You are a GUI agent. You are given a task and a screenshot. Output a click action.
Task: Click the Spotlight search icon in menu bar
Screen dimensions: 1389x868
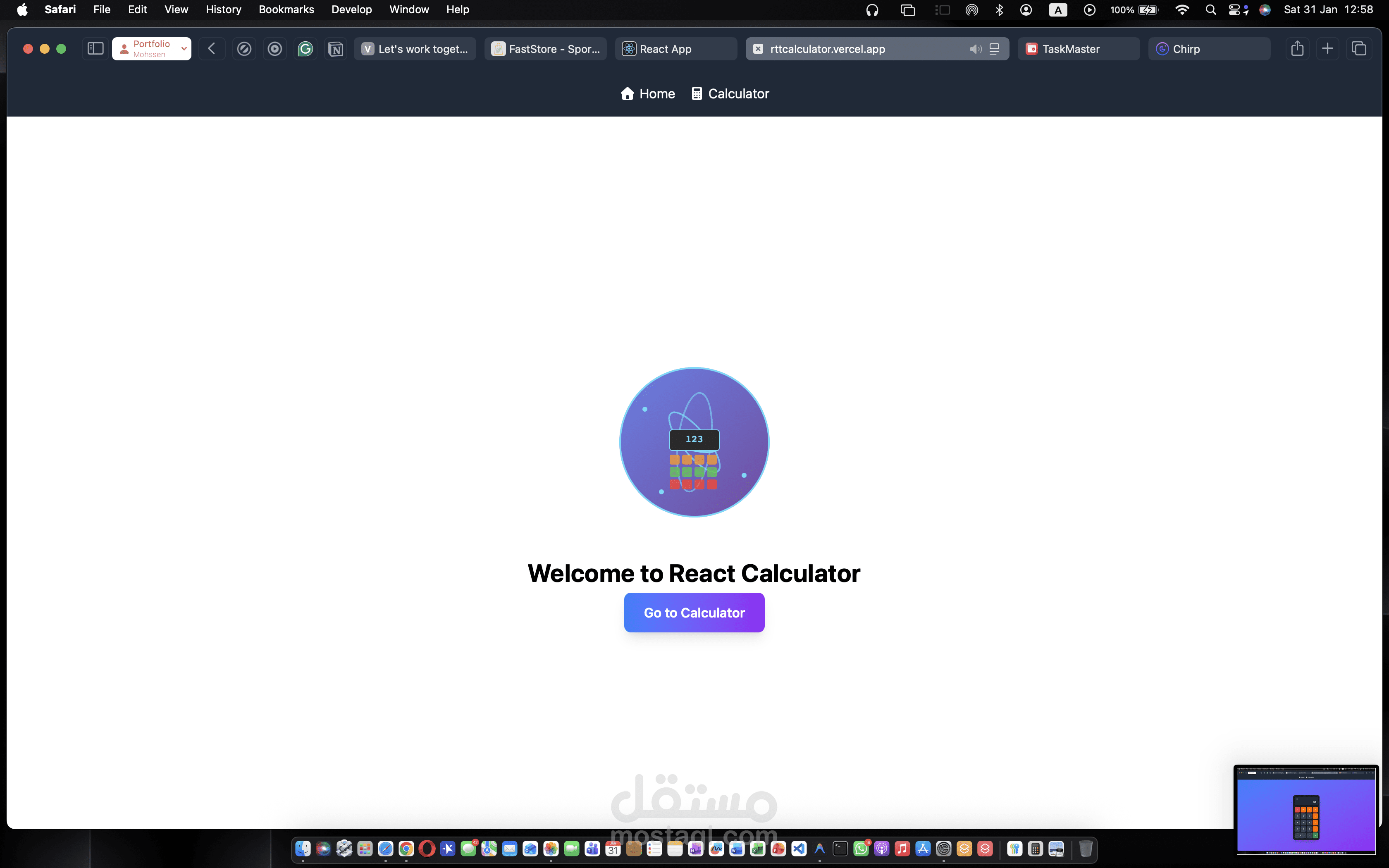coord(1210,10)
